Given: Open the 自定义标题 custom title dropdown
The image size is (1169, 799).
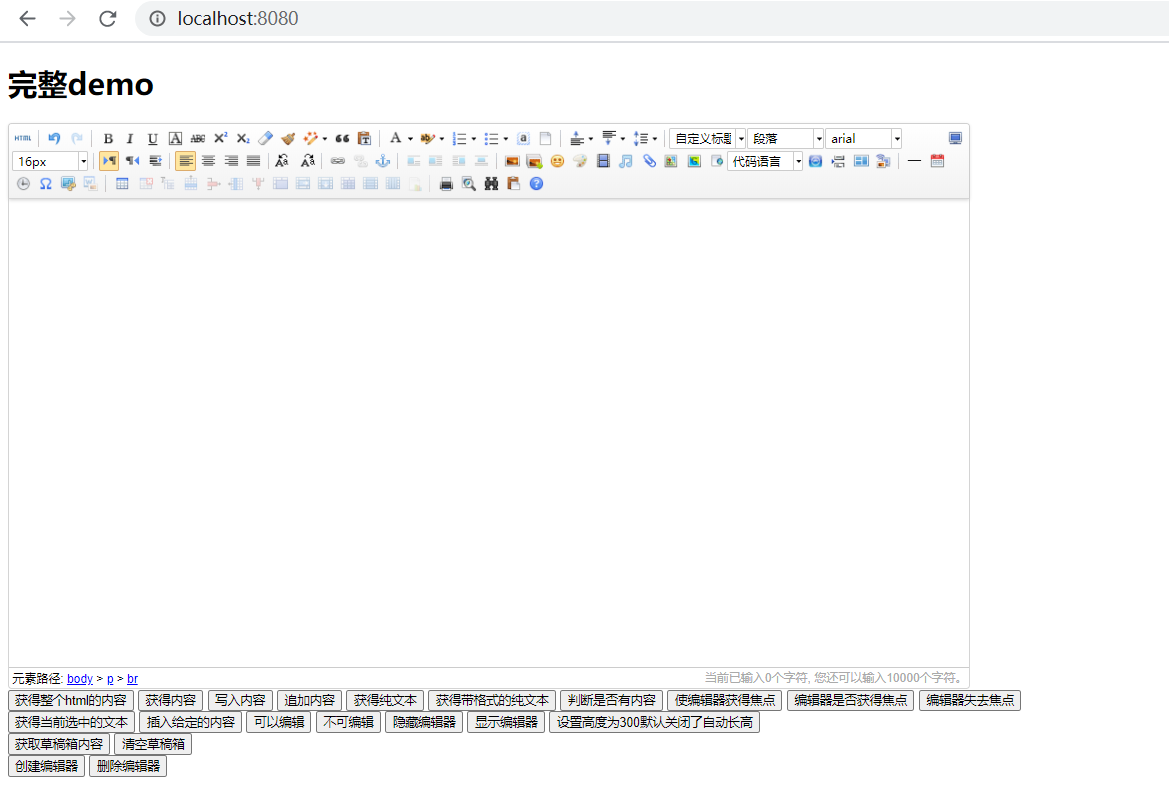Looking at the screenshot, I should tap(708, 139).
